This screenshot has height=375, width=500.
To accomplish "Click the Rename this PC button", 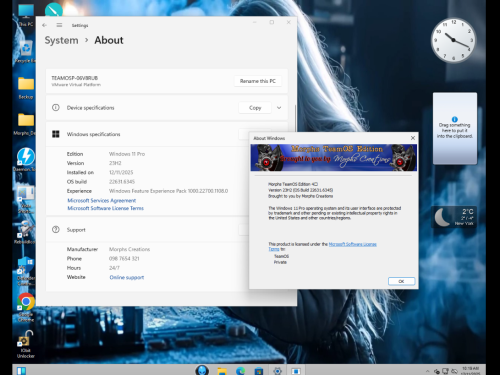I will coord(258,81).
